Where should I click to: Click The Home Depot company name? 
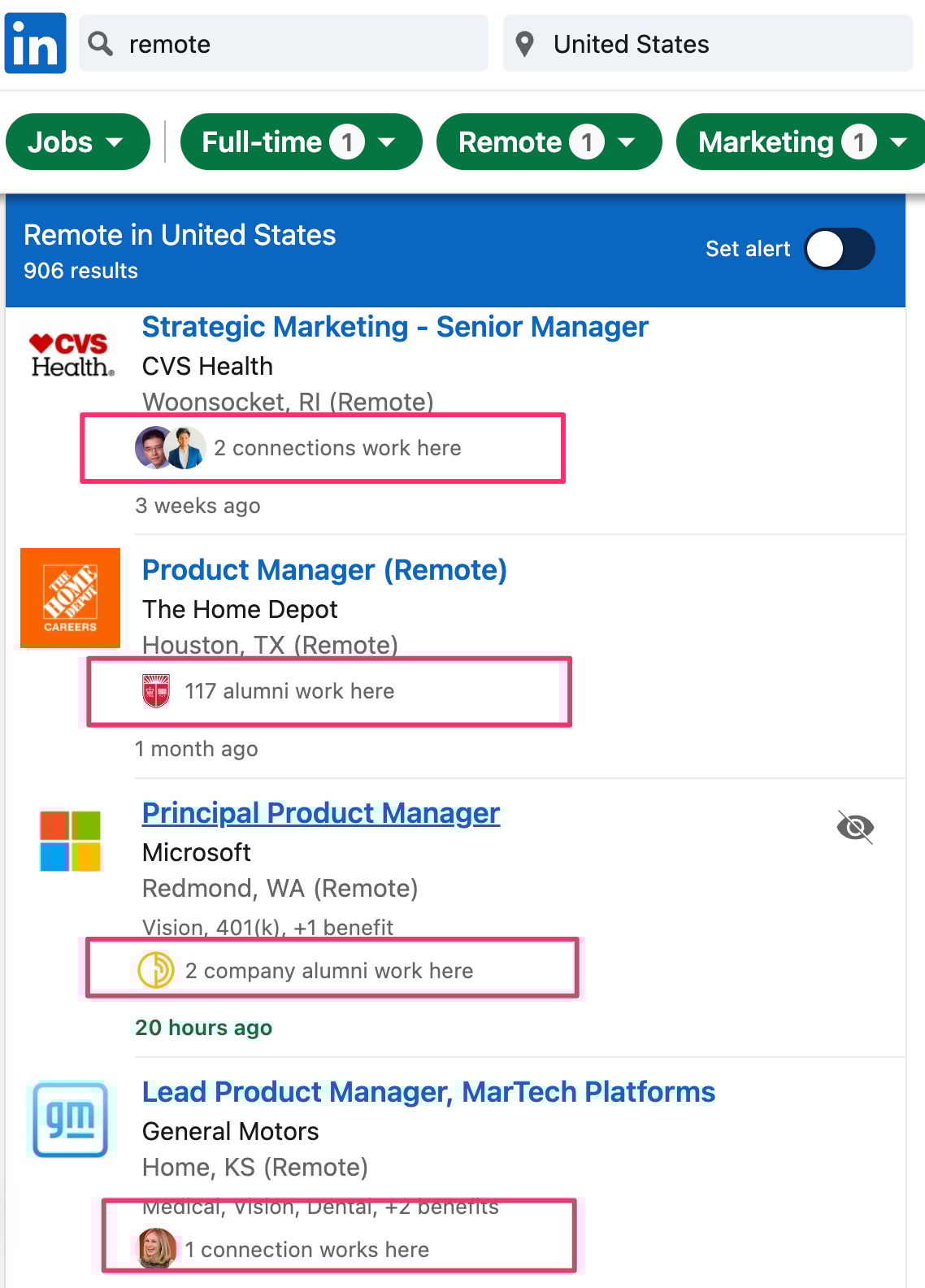pos(240,610)
